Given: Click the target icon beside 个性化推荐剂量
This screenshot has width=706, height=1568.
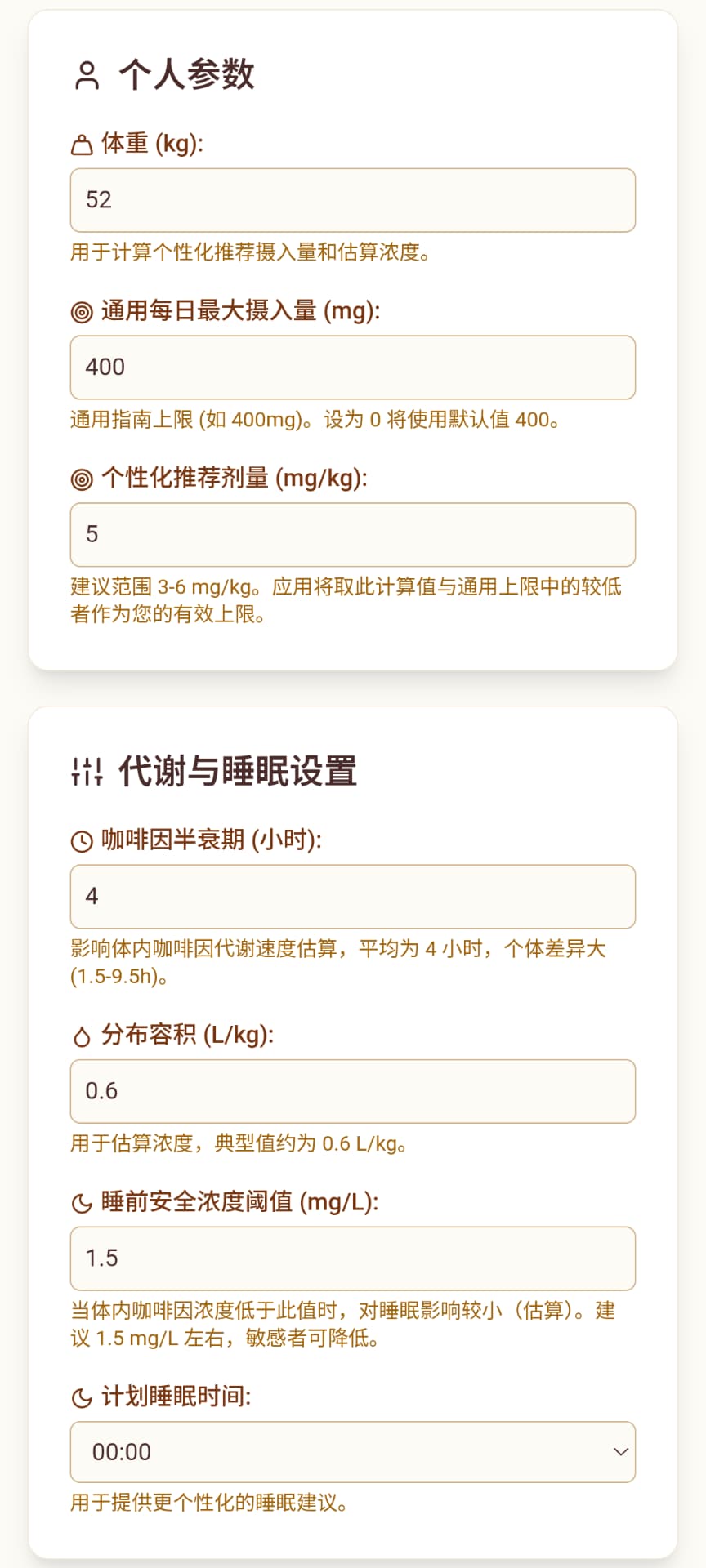Looking at the screenshot, I should click(82, 479).
